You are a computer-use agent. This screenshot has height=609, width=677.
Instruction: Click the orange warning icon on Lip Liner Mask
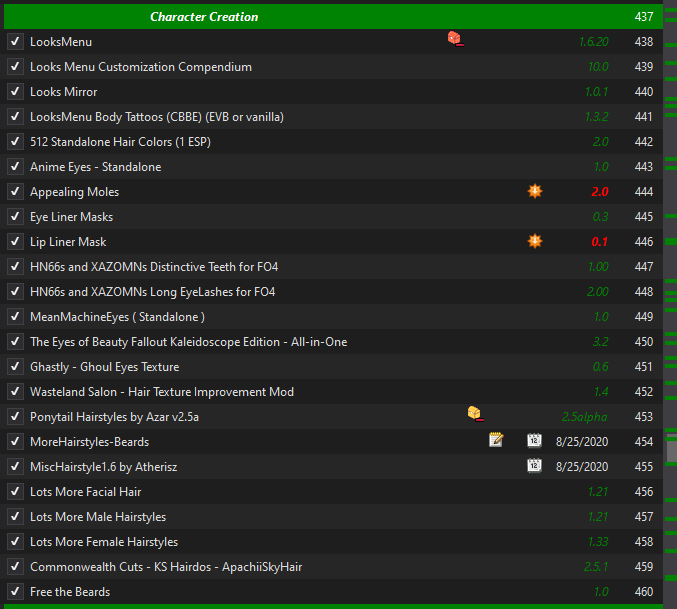point(535,241)
